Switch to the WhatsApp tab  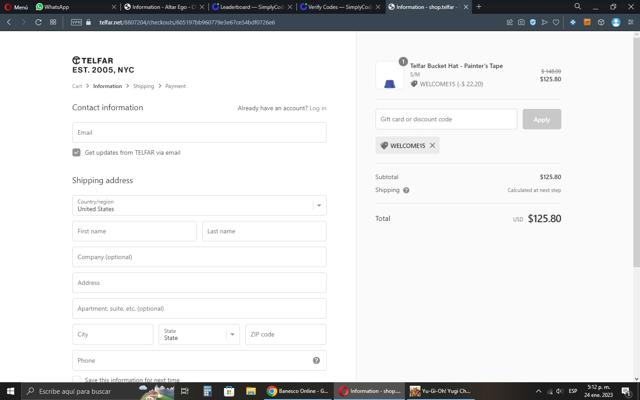76,7
